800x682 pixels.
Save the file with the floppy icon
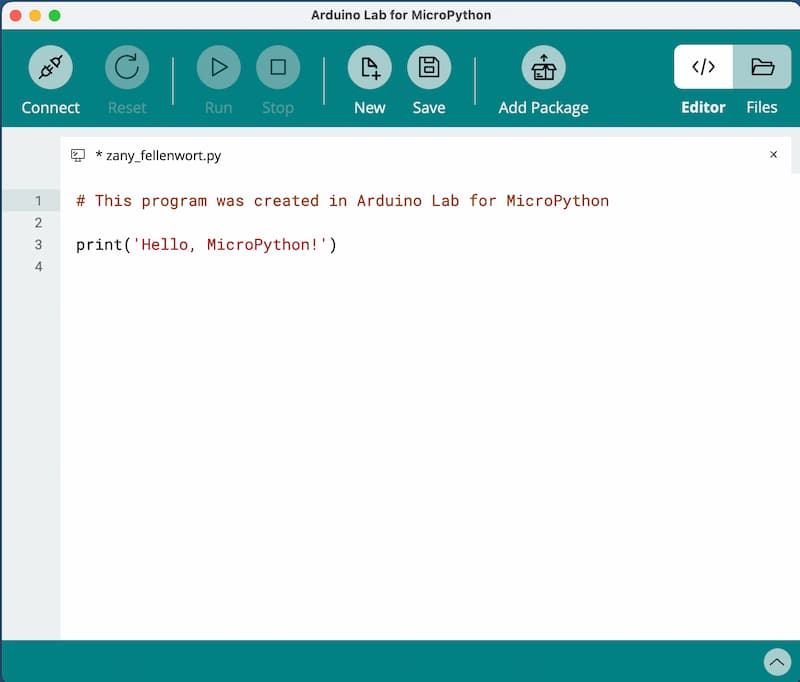point(429,67)
